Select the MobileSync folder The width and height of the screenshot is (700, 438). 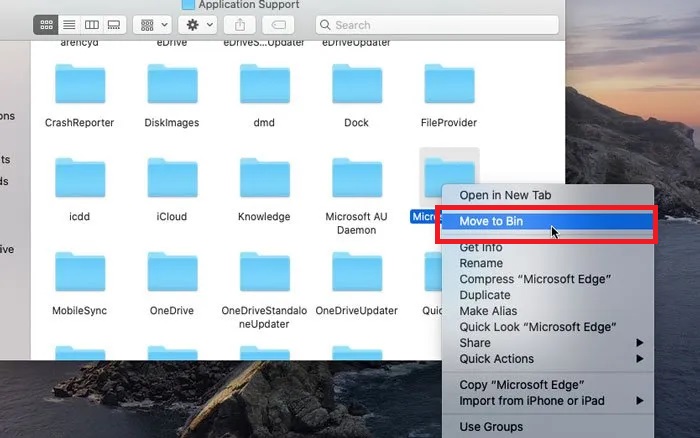pyautogui.click(x=80, y=272)
